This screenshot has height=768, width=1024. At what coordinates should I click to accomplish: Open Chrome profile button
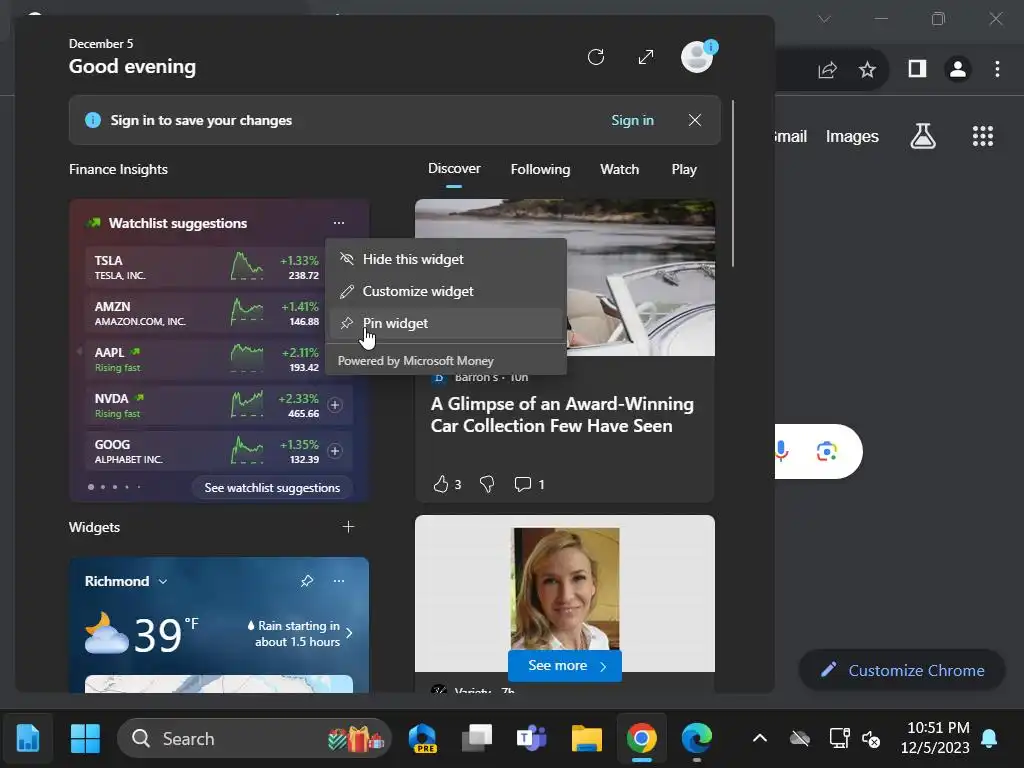pyautogui.click(x=958, y=69)
